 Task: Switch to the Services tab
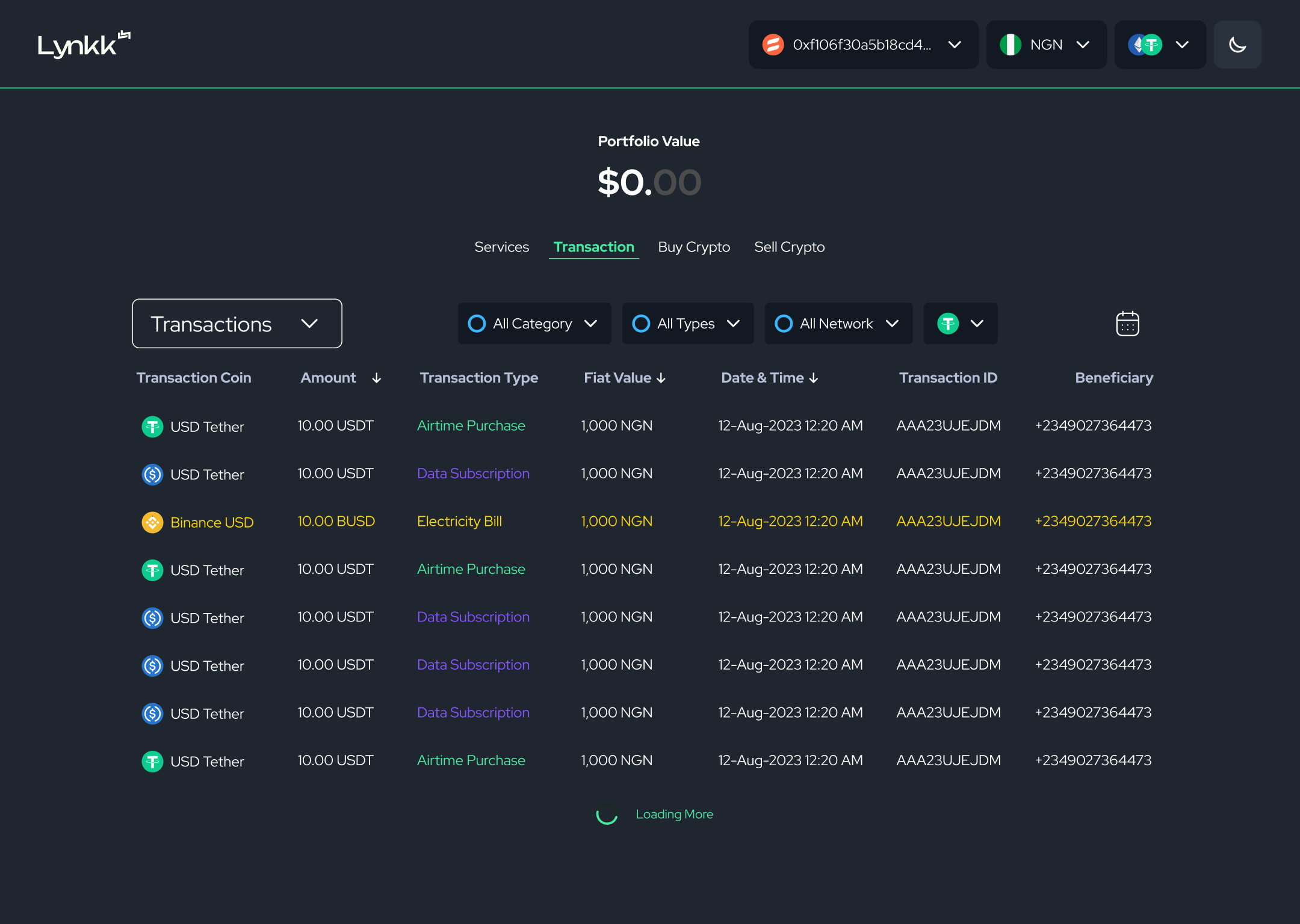click(x=501, y=247)
